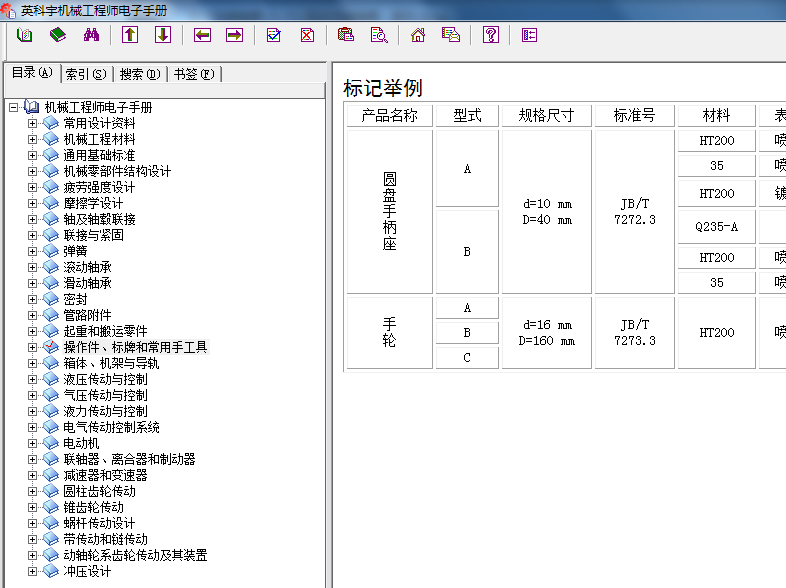Click the up arrow toolbar button
The width and height of the screenshot is (786, 588).
pyautogui.click(x=130, y=35)
